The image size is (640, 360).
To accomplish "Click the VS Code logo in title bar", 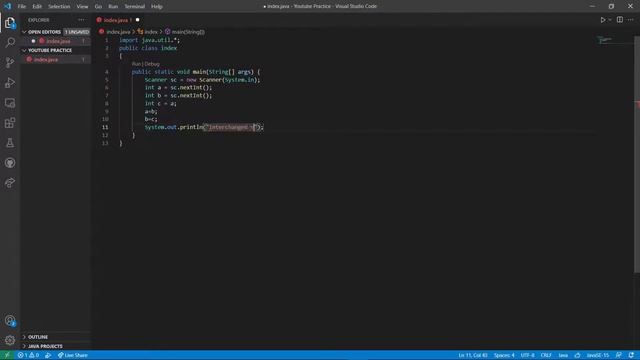I will click(x=7, y=6).
